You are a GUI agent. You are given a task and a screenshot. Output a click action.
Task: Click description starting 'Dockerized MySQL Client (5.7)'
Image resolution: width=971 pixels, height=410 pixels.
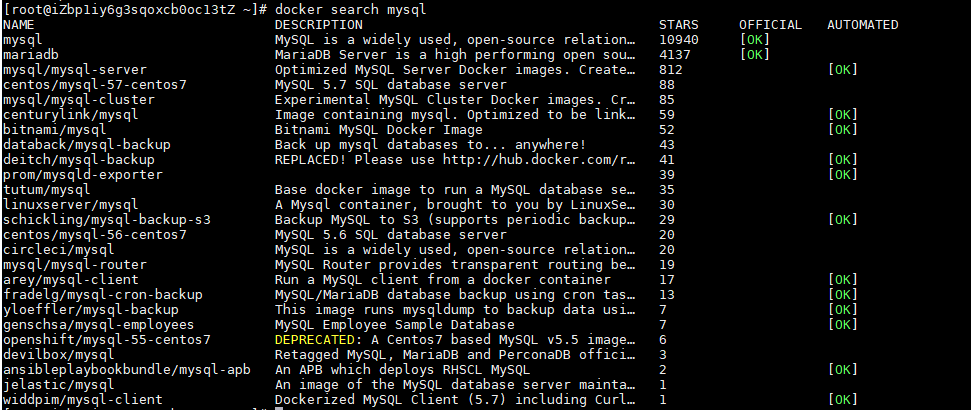[455, 399]
